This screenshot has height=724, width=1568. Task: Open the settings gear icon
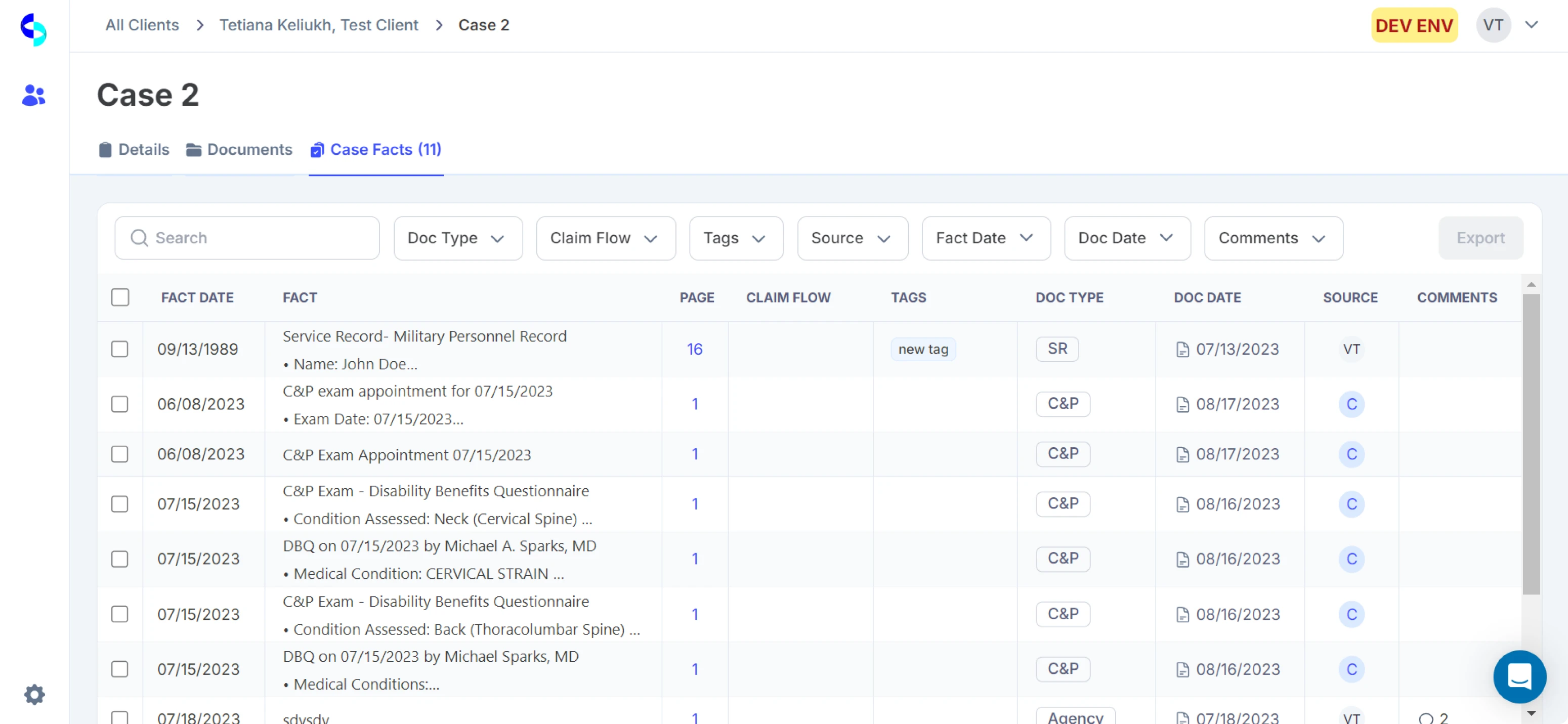[34, 694]
